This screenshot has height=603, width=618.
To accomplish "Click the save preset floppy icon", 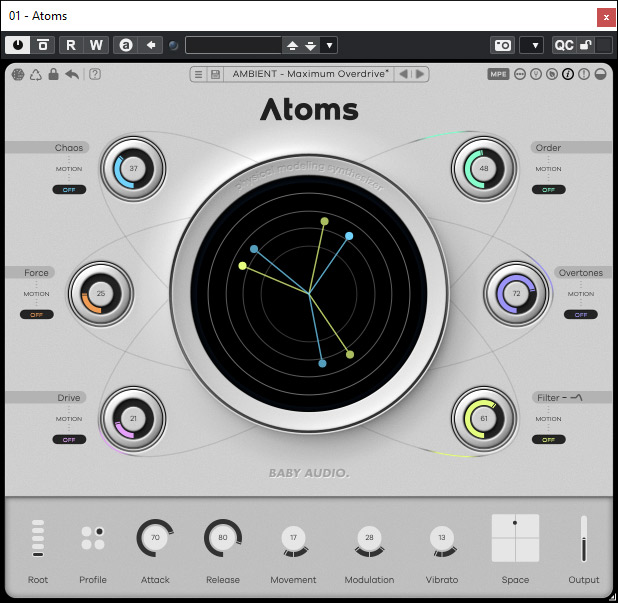I will coord(215,74).
